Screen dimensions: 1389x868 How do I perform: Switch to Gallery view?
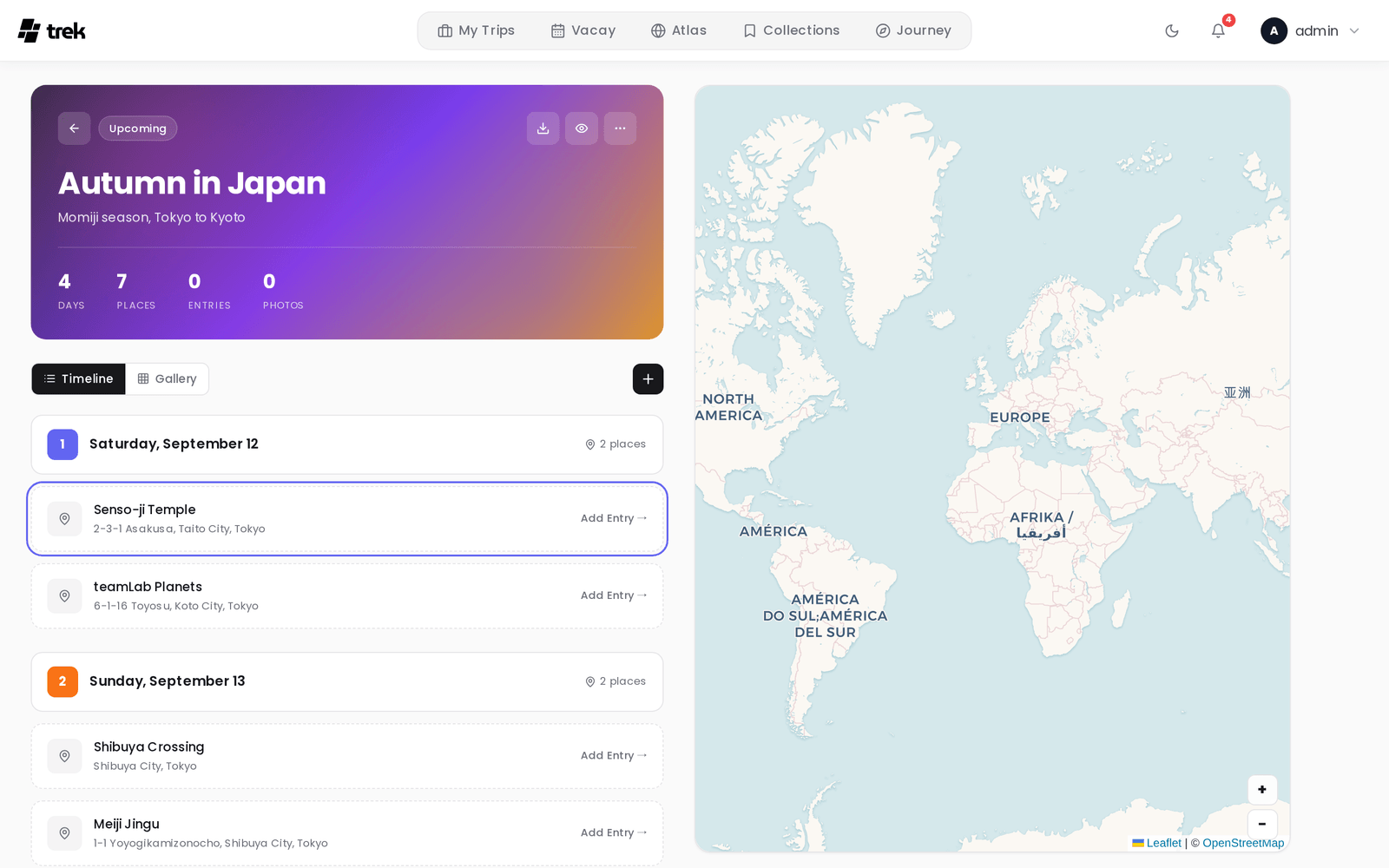tap(168, 379)
